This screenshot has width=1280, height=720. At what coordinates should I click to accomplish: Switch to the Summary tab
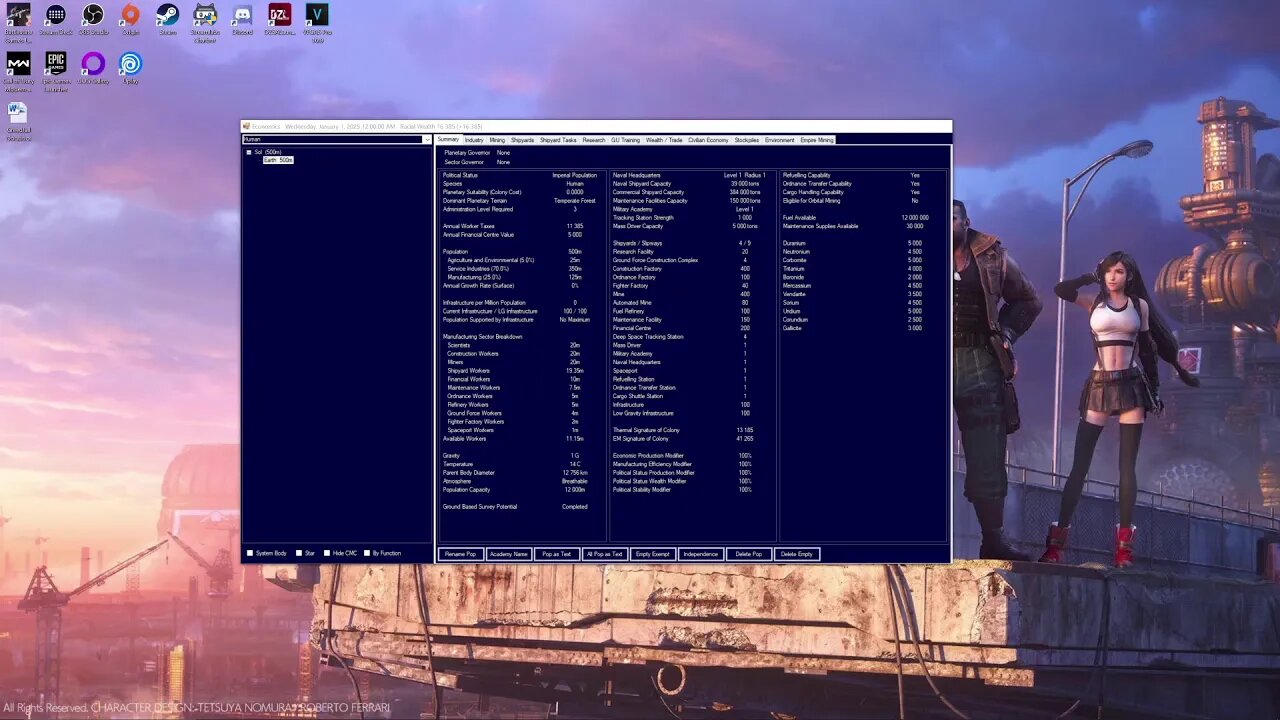(449, 140)
